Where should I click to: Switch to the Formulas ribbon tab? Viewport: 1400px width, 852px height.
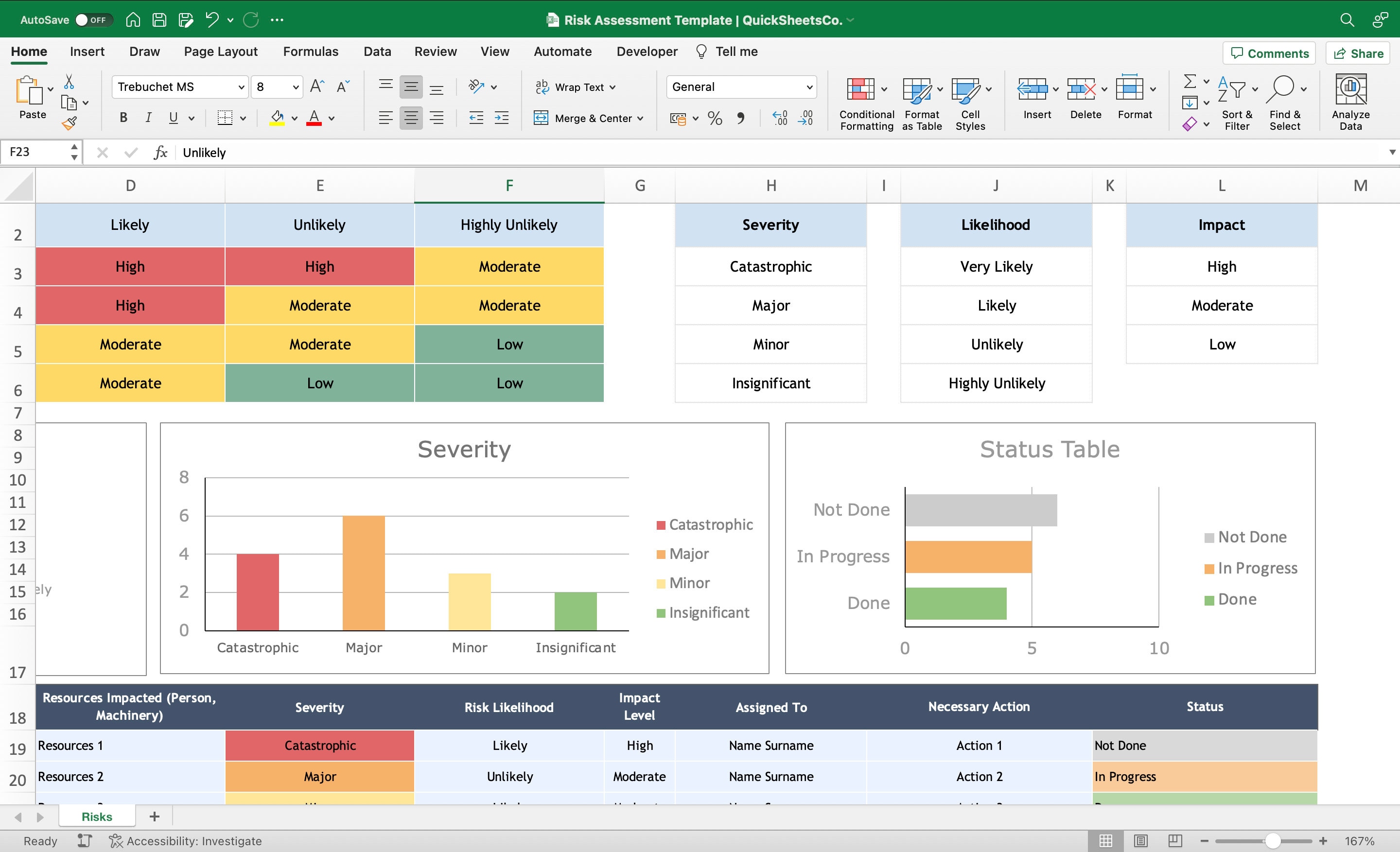(x=310, y=52)
